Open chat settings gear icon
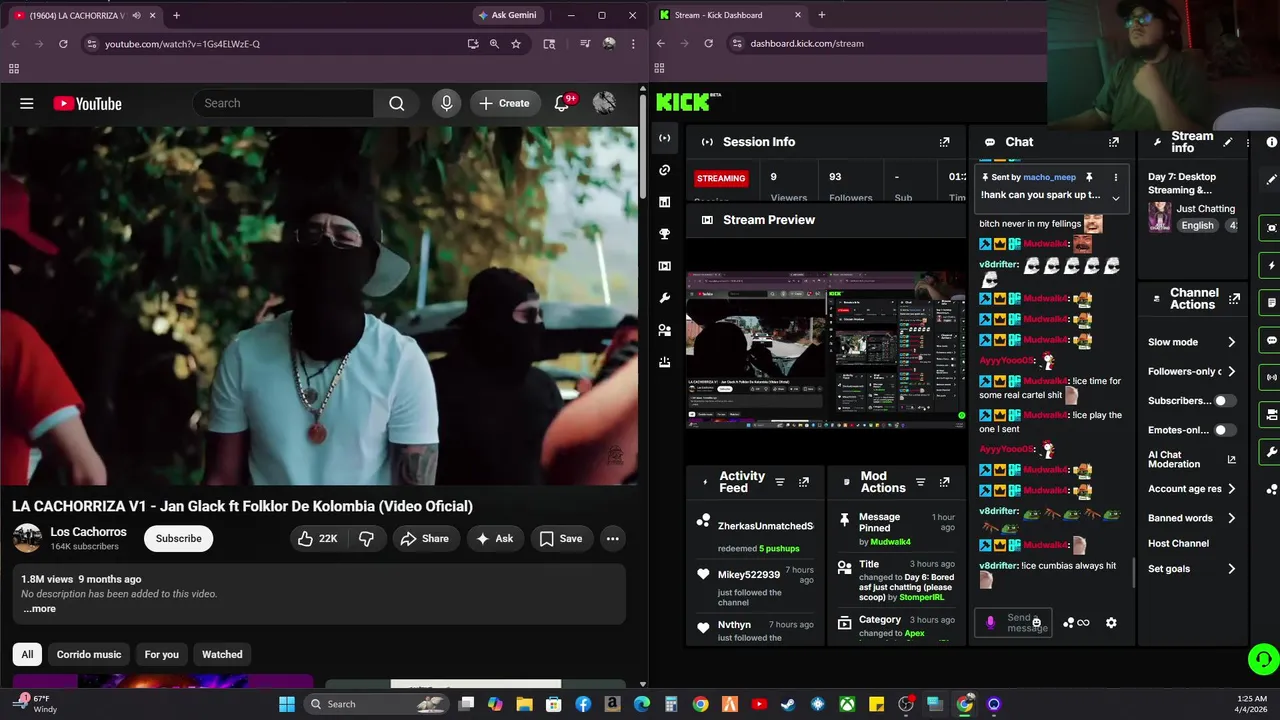This screenshot has width=1280, height=720. point(1111,623)
